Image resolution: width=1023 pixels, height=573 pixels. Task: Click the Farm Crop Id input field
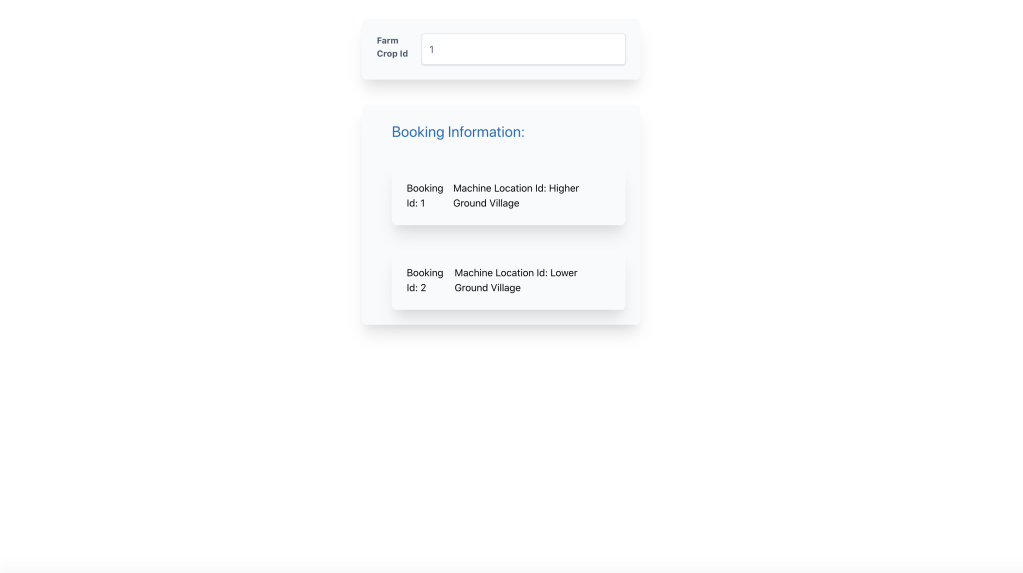tap(523, 49)
